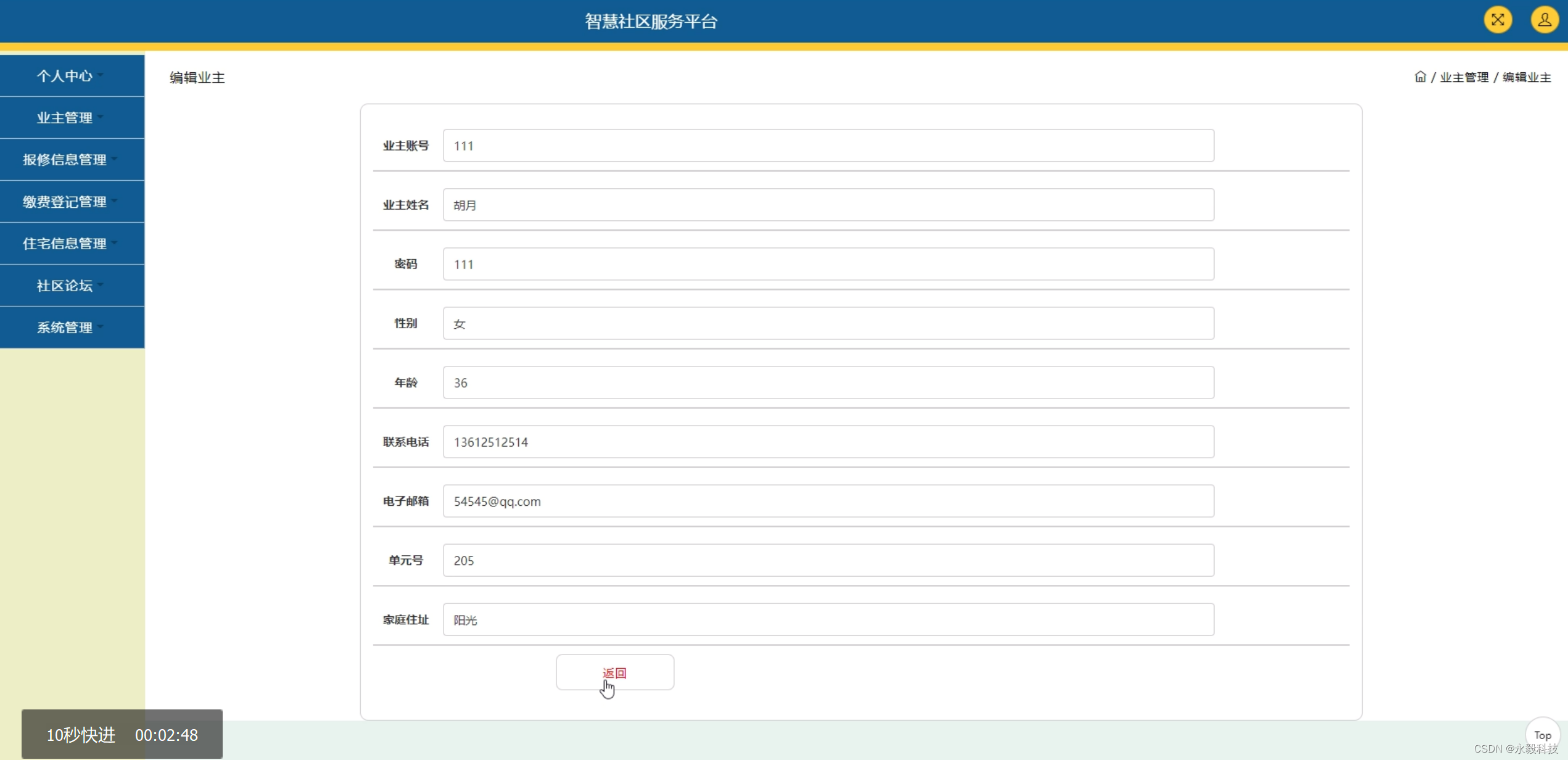Focus the 业主姓名 field containing 胡月
This screenshot has height=760, width=1568.
(x=828, y=205)
